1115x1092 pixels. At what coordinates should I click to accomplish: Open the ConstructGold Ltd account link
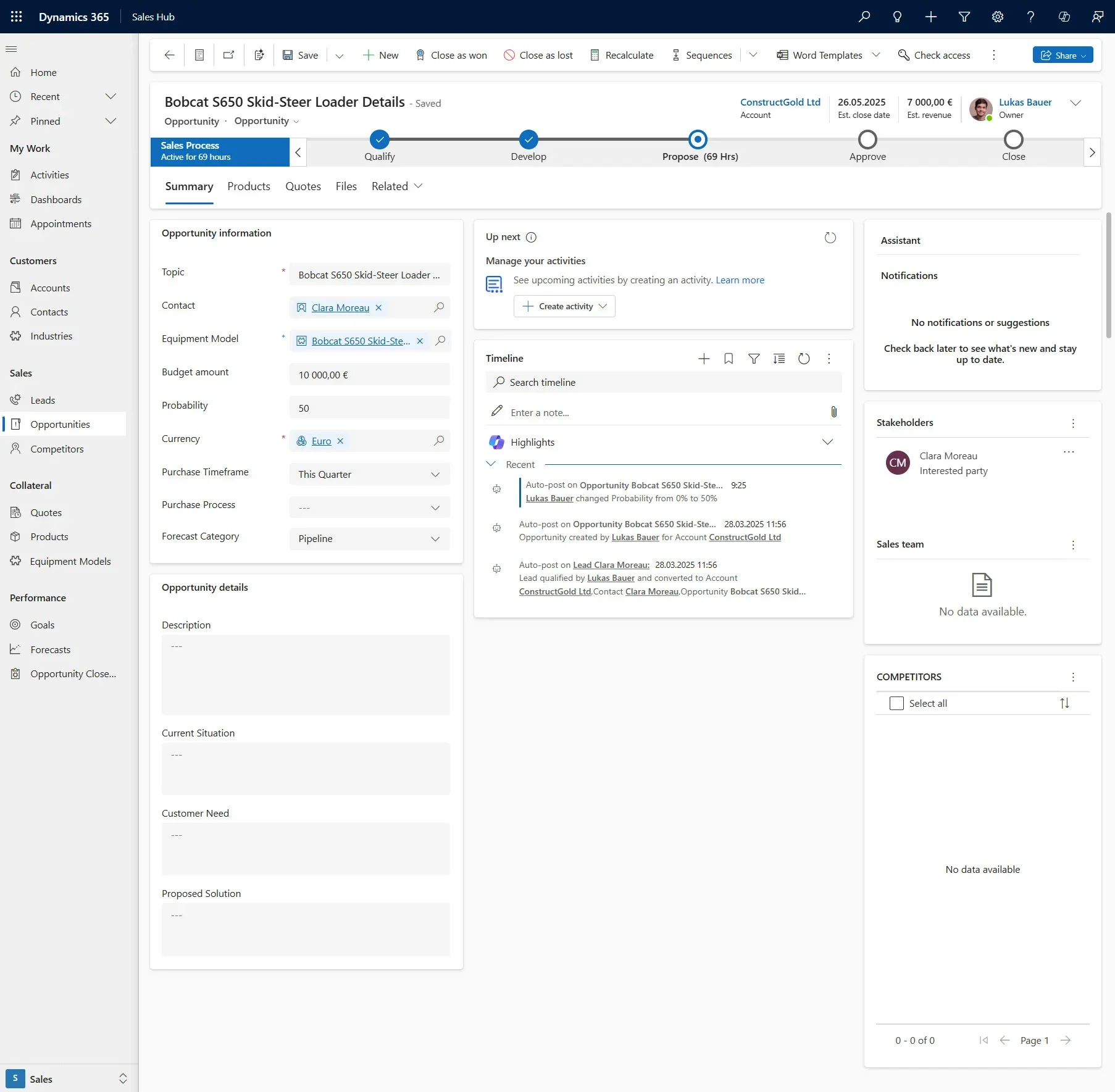[780, 102]
